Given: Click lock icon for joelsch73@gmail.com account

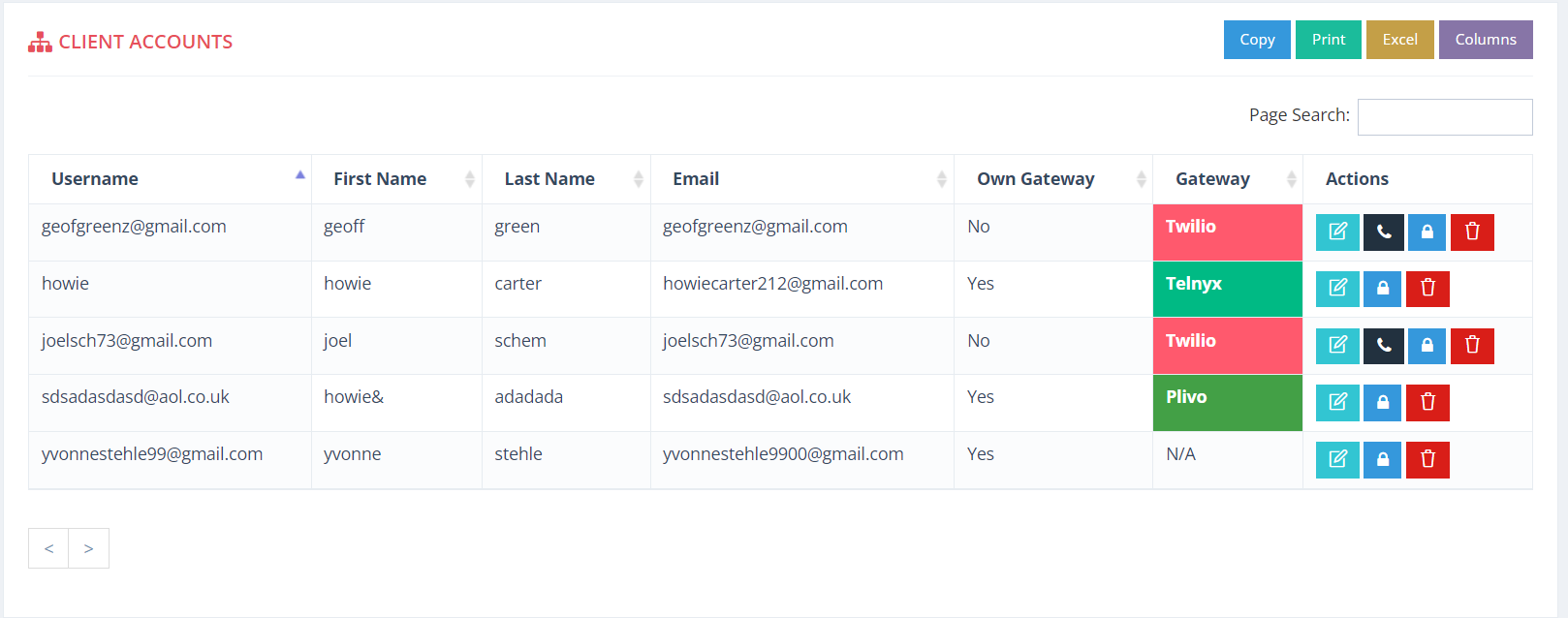Looking at the screenshot, I should pos(1427,345).
